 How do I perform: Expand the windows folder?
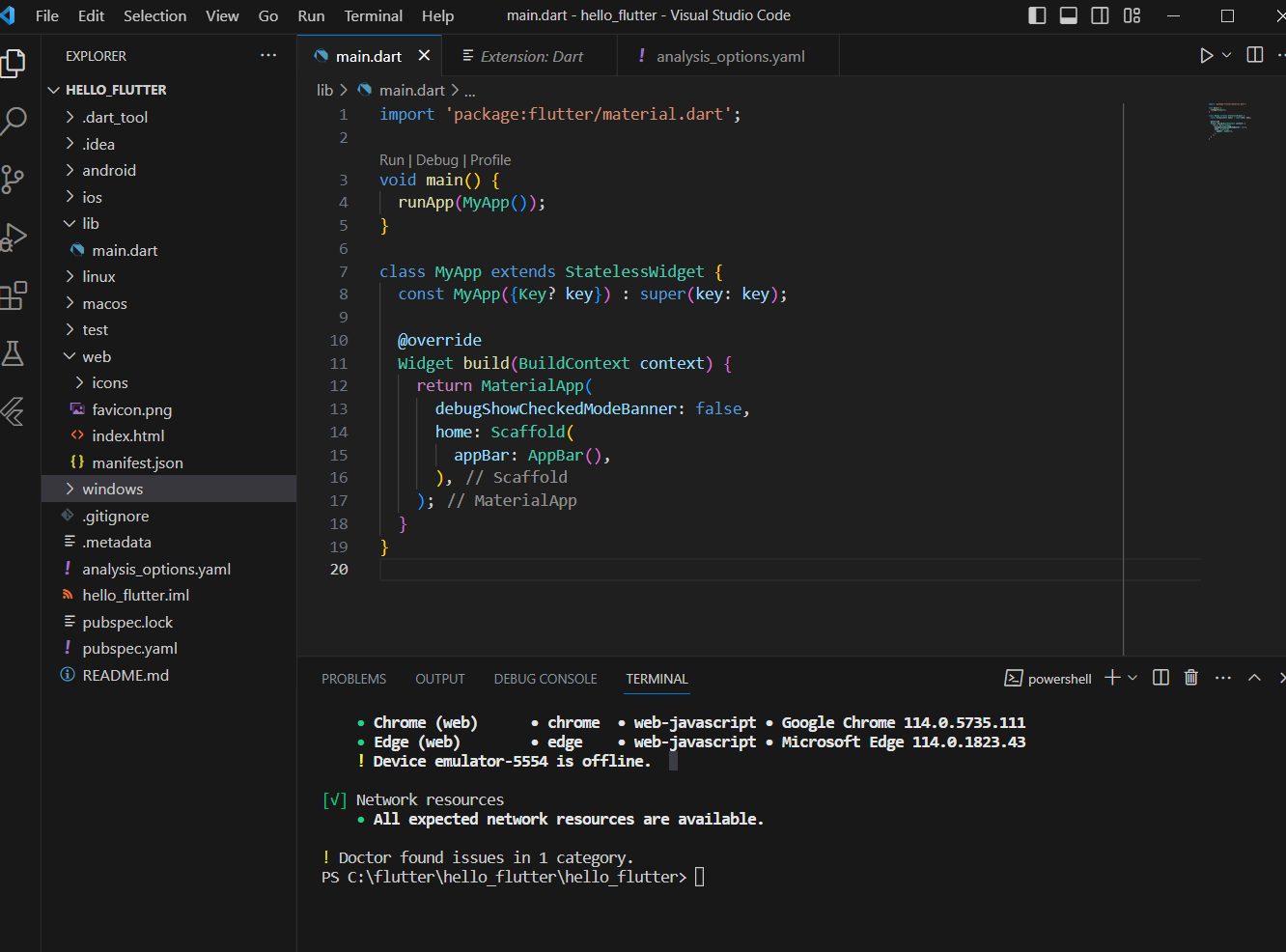169,489
